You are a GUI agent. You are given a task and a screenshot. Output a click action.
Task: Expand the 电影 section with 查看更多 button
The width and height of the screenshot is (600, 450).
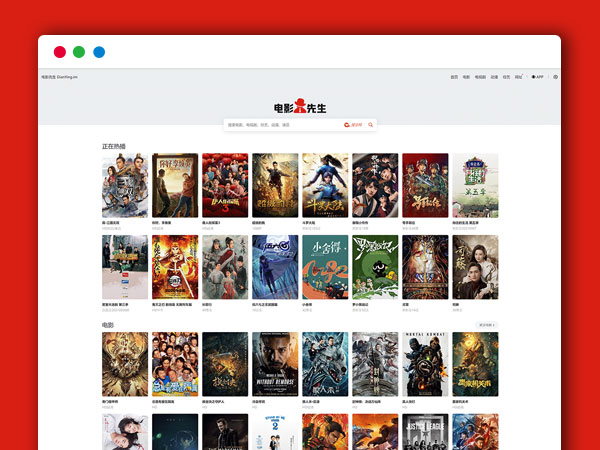pyautogui.click(x=486, y=325)
